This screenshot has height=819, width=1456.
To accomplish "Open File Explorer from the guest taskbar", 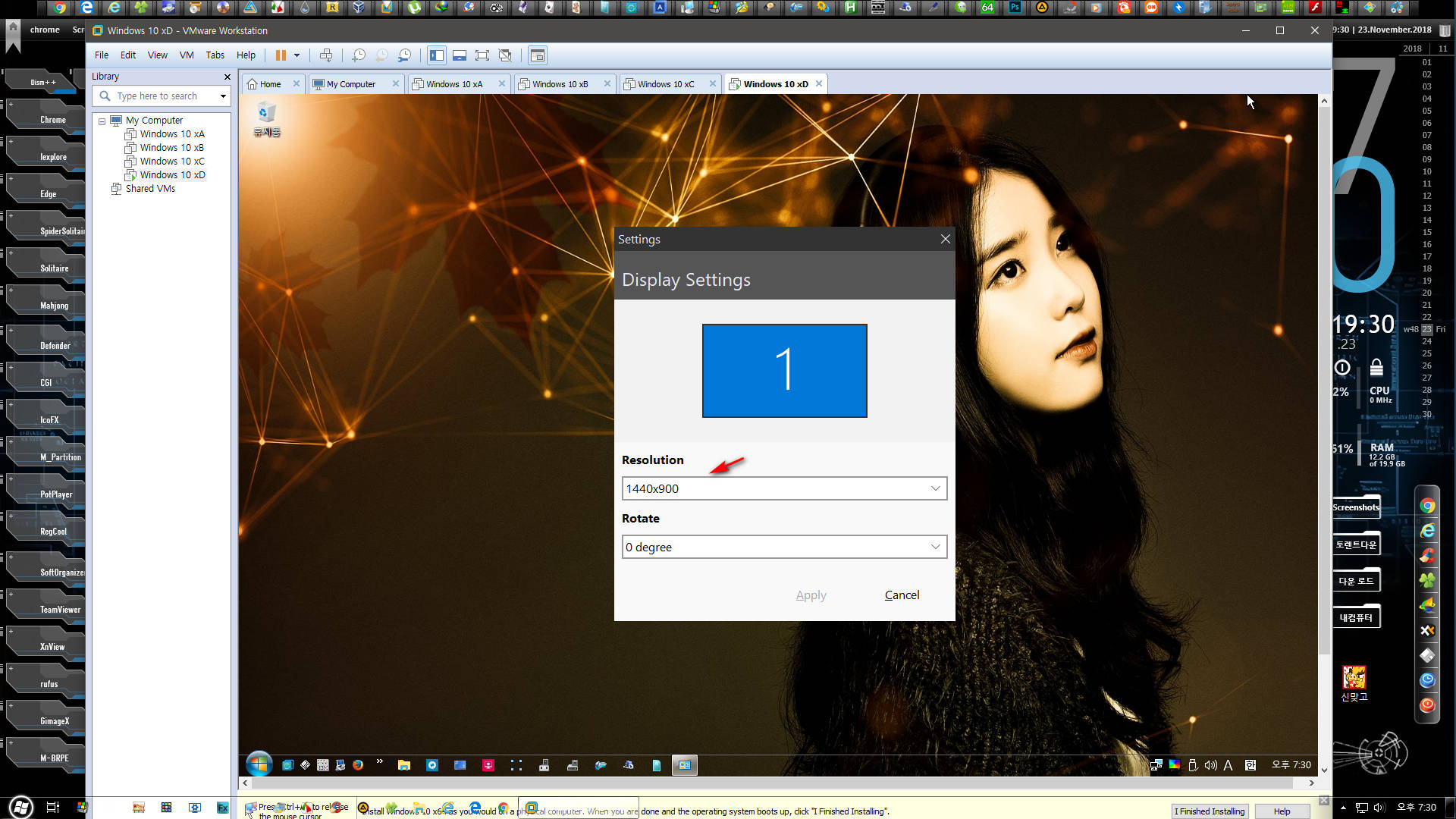I will [404, 765].
